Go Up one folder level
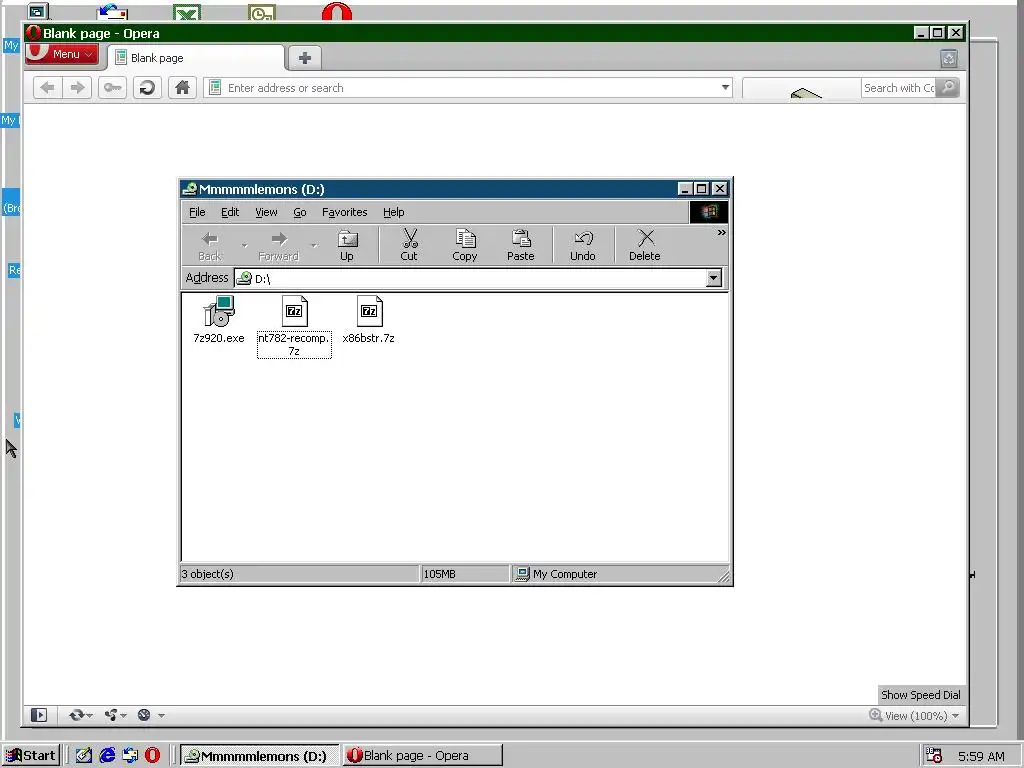 point(347,246)
